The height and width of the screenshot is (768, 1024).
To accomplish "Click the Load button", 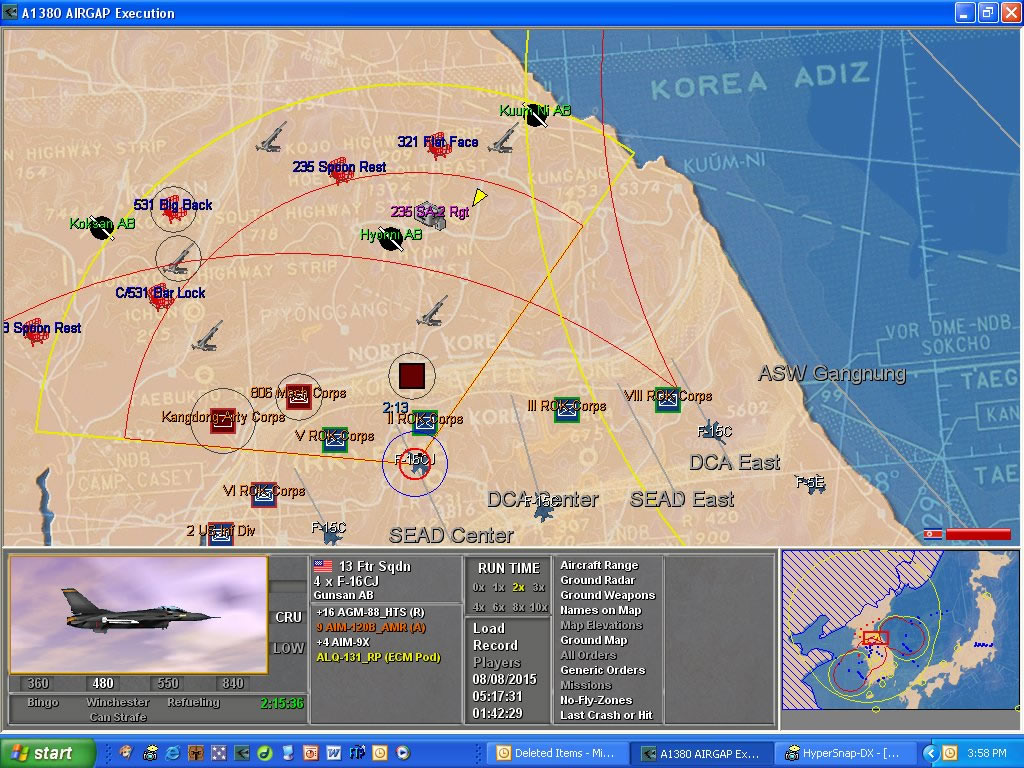I will tap(489, 628).
